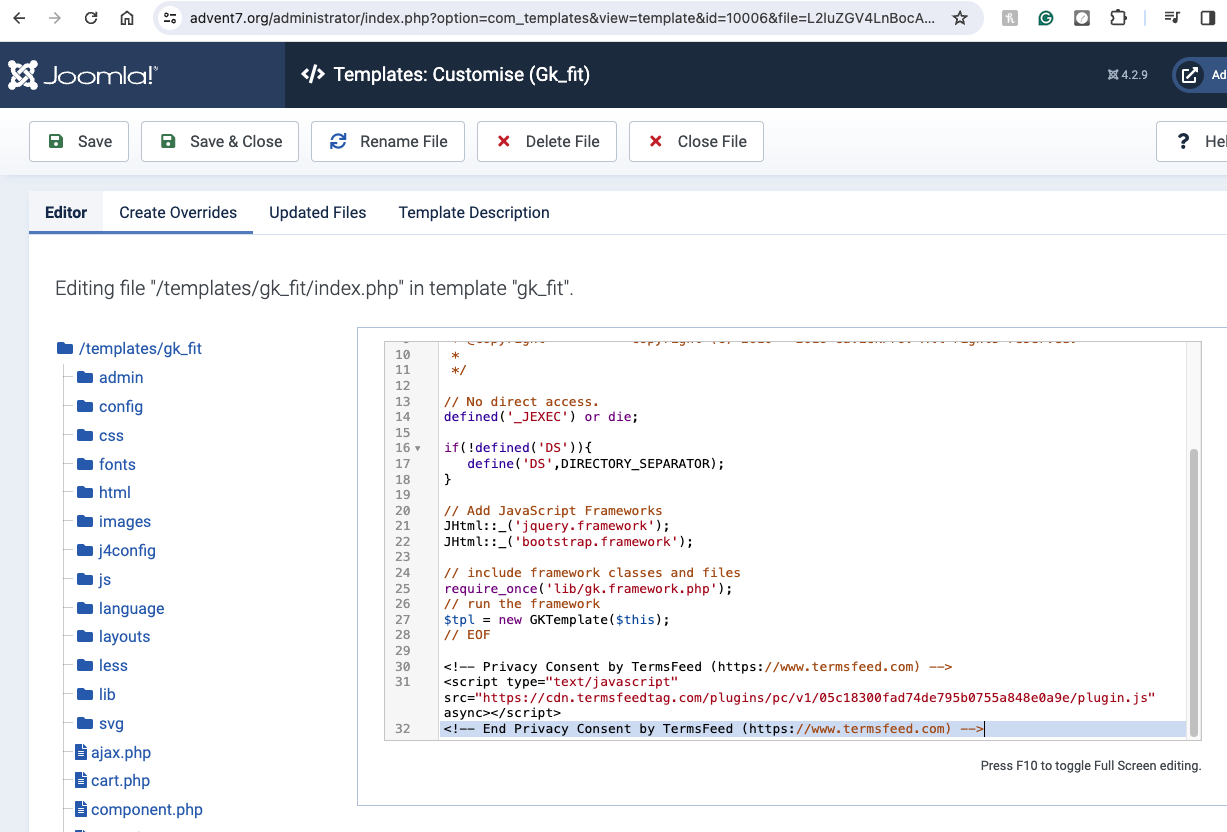The height and width of the screenshot is (832, 1227).
Task: Expand the admin folder in tree
Action: click(120, 377)
